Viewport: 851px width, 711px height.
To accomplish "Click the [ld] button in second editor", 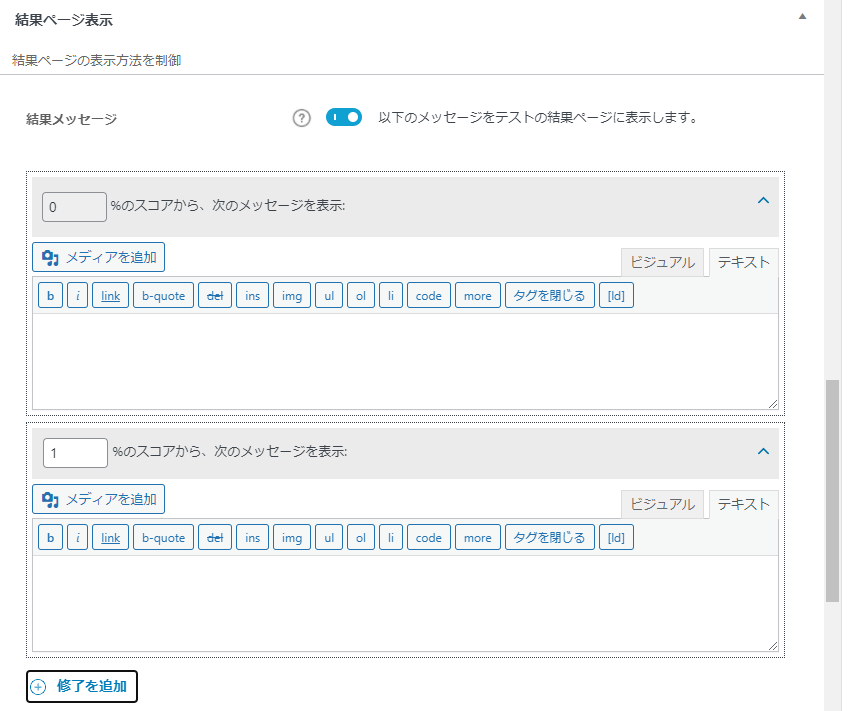I will click(x=616, y=538).
